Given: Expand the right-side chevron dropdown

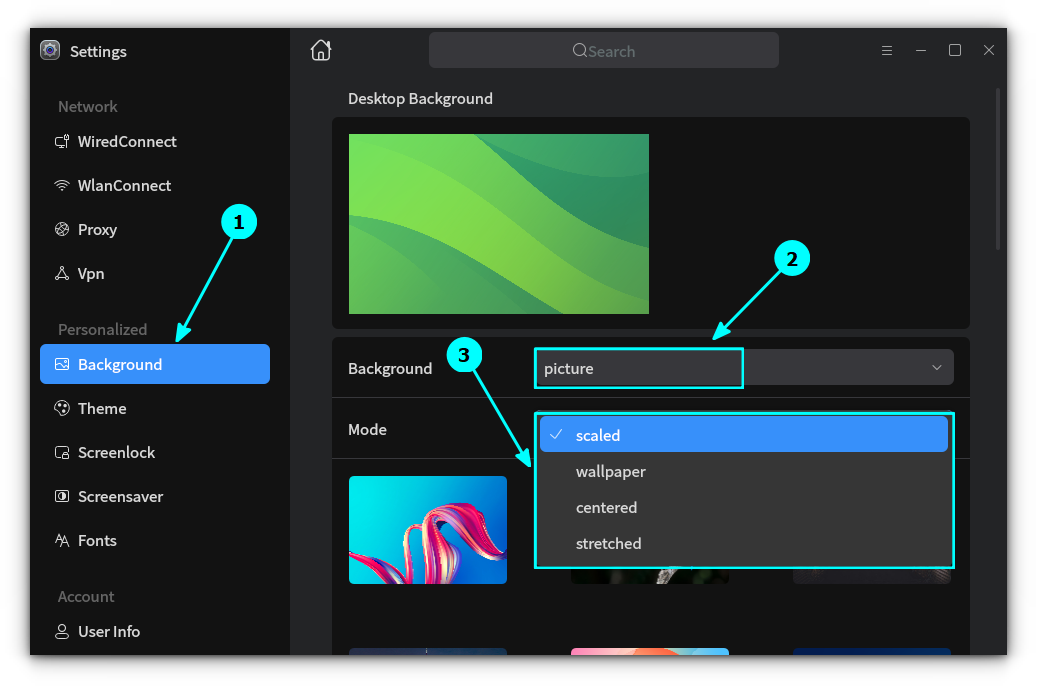Looking at the screenshot, I should tap(936, 367).
